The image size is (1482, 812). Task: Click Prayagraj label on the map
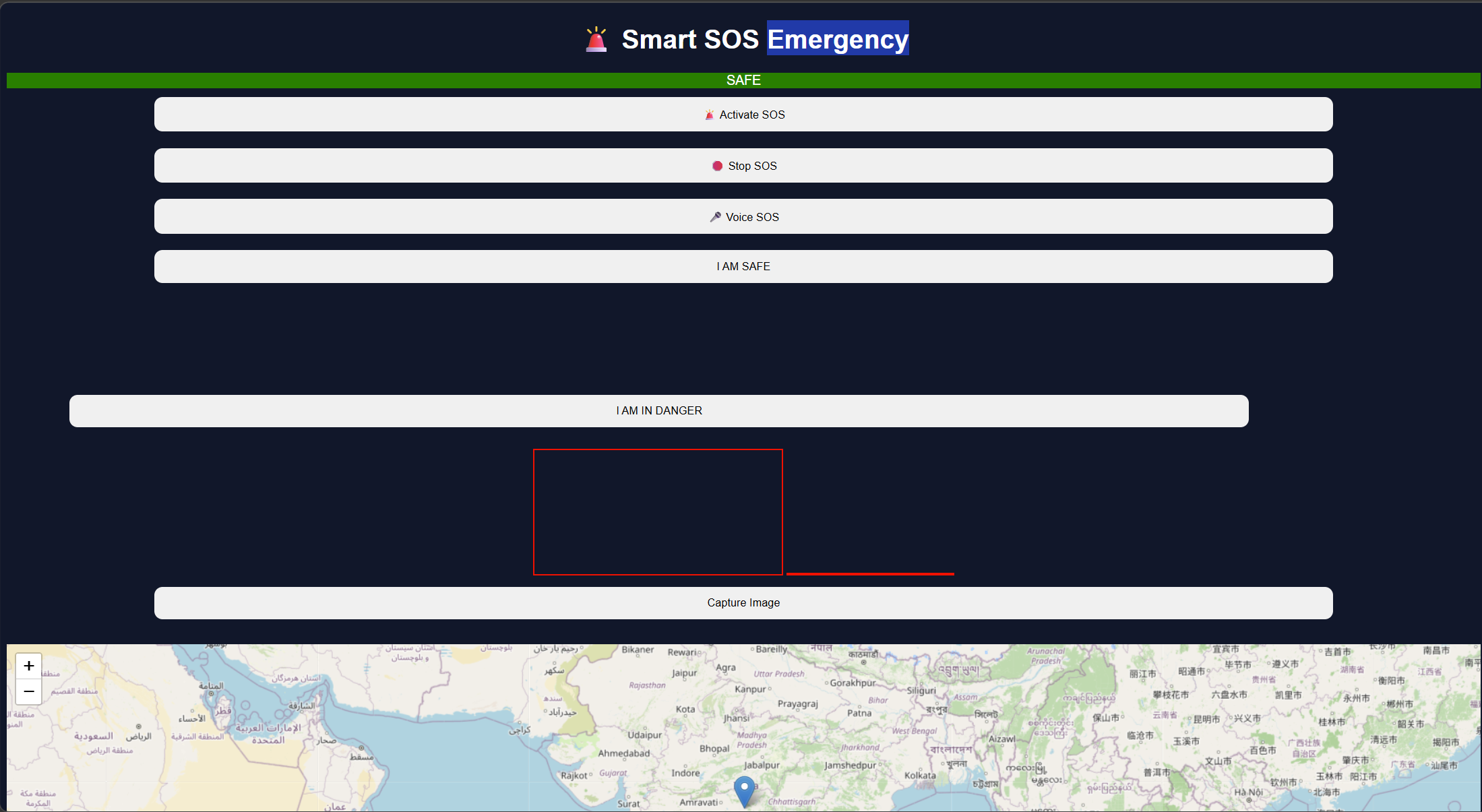coord(798,704)
